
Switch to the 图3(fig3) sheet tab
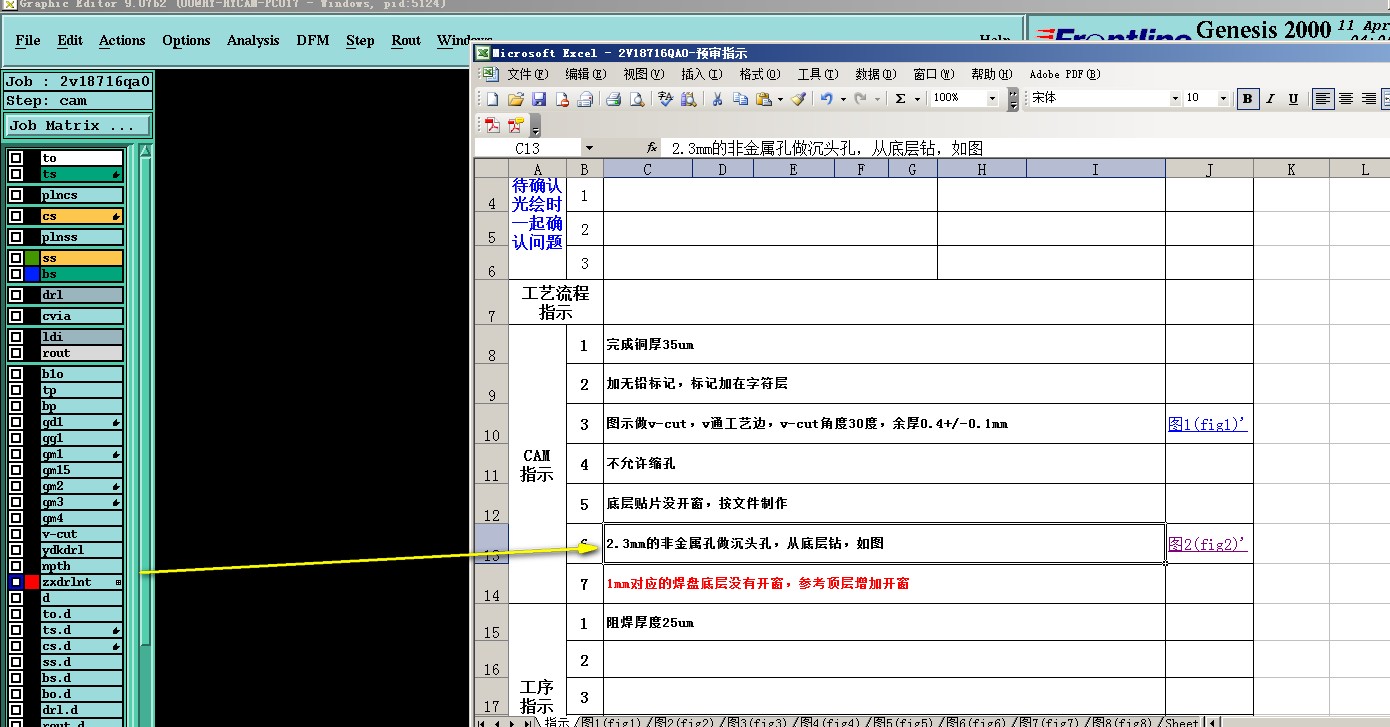(x=756, y=722)
